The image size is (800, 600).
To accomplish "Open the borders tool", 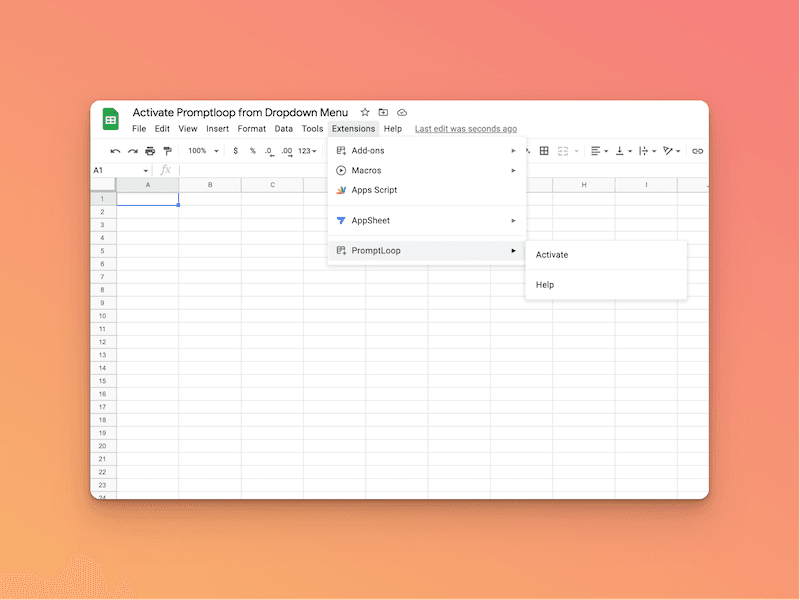I will tap(544, 151).
